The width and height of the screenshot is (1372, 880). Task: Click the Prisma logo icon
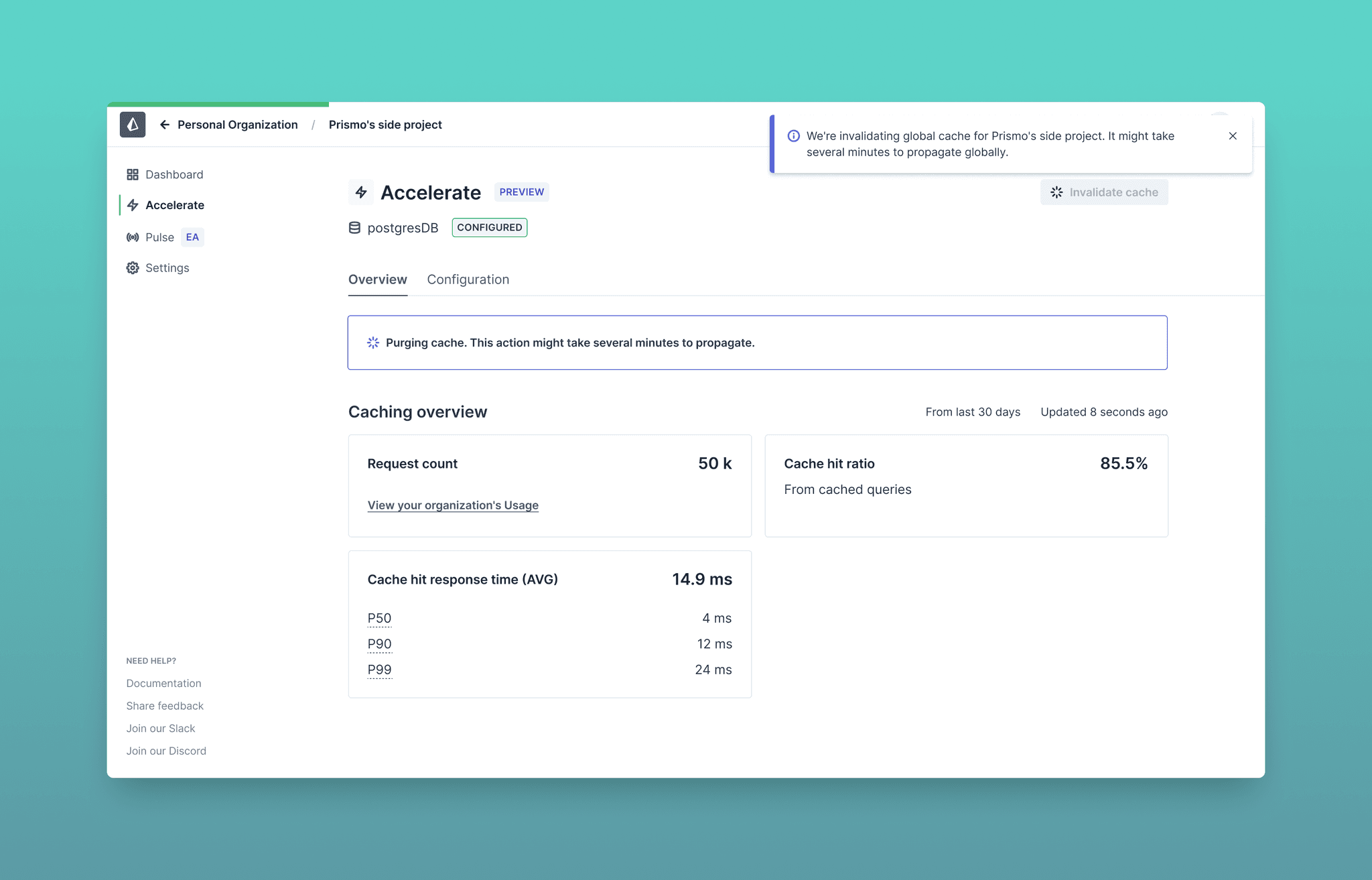(133, 125)
